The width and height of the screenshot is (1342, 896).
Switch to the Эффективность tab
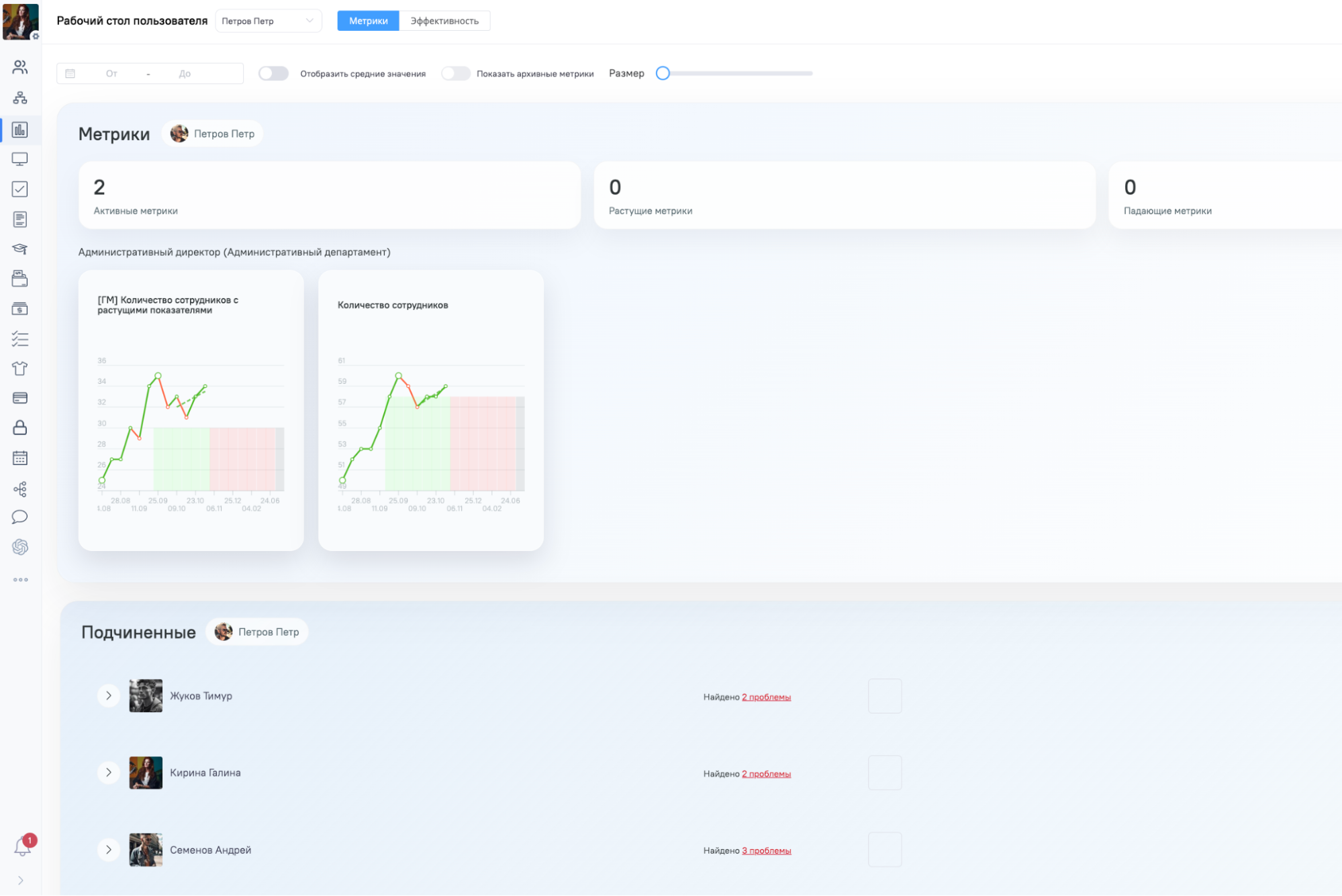click(444, 21)
